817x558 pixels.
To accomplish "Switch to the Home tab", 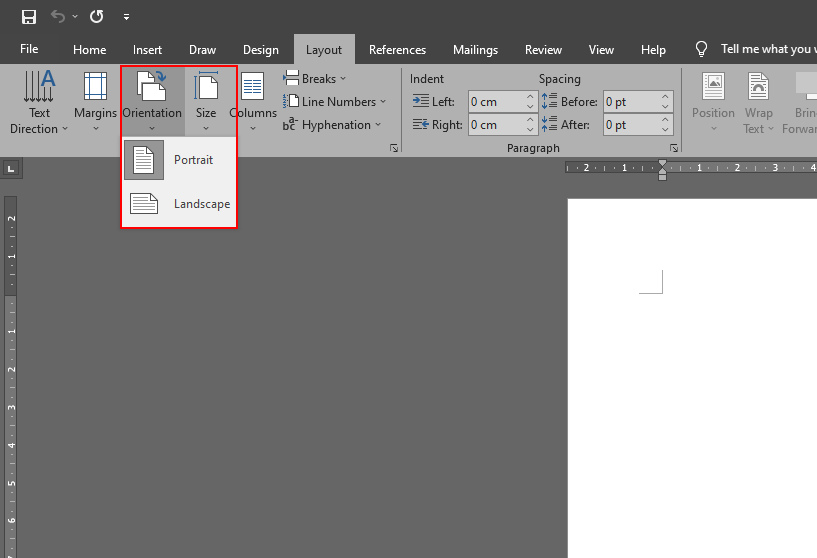I will (x=90, y=49).
